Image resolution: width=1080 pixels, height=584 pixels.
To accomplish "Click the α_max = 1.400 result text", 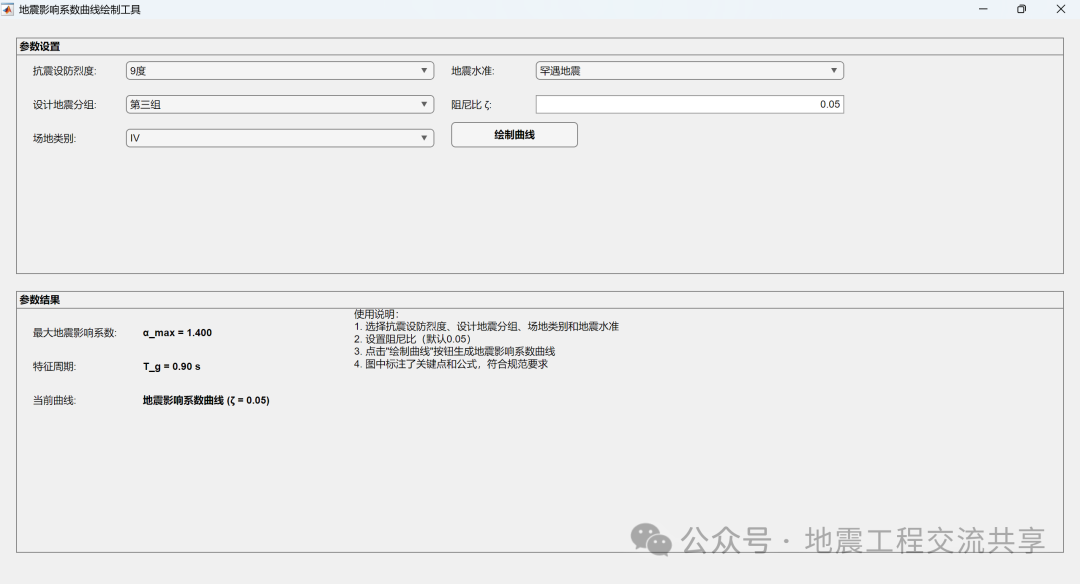I will (x=177, y=333).
